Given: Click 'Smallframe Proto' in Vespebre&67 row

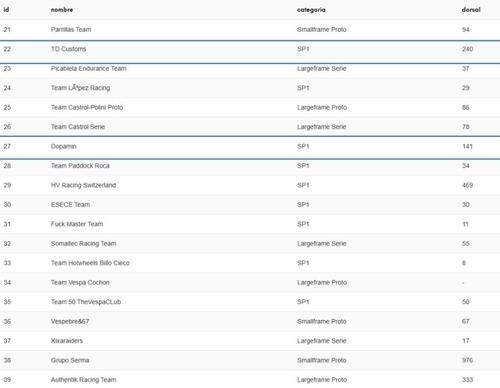Looking at the screenshot, I should tap(322, 321).
